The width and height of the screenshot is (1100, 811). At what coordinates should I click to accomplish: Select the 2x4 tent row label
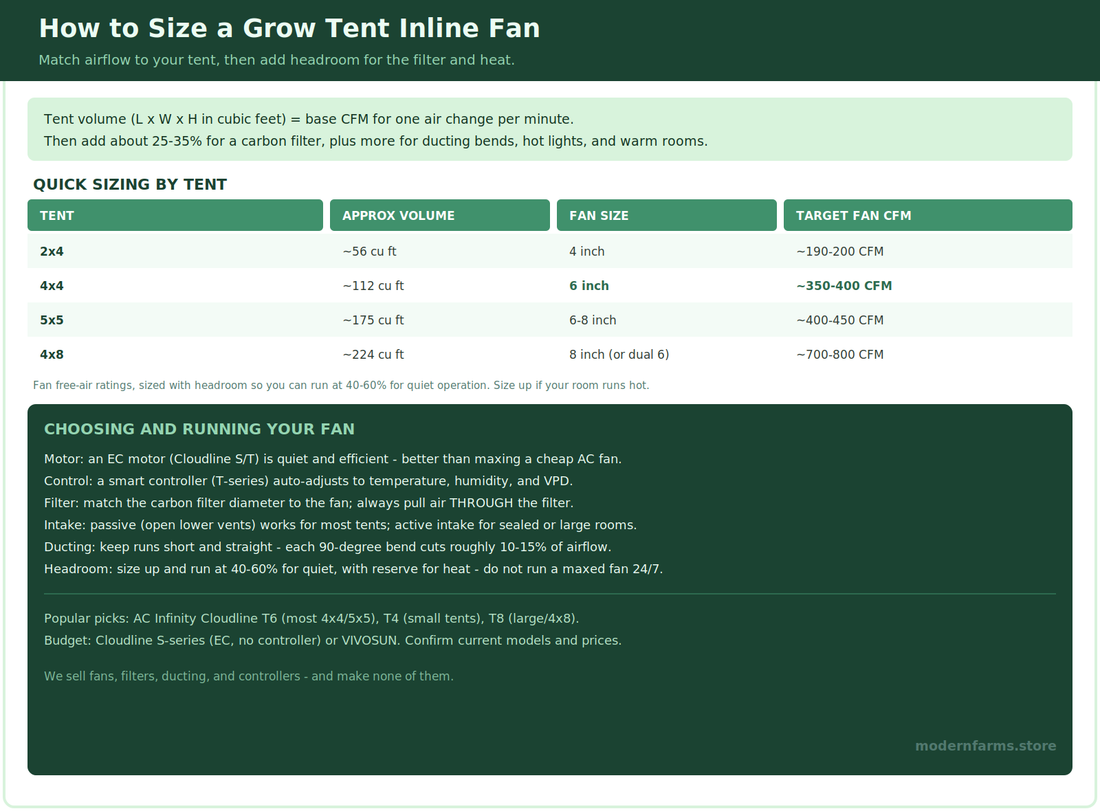pyautogui.click(x=52, y=251)
